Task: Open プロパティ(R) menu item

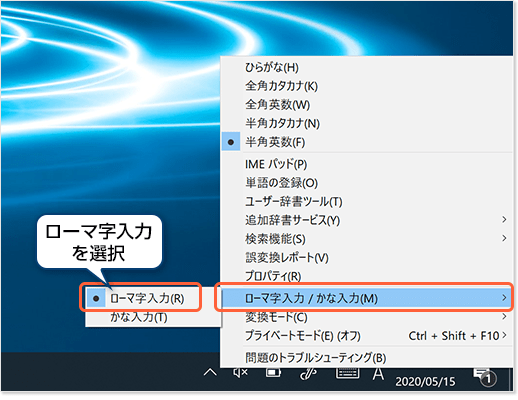Action: [367, 276]
